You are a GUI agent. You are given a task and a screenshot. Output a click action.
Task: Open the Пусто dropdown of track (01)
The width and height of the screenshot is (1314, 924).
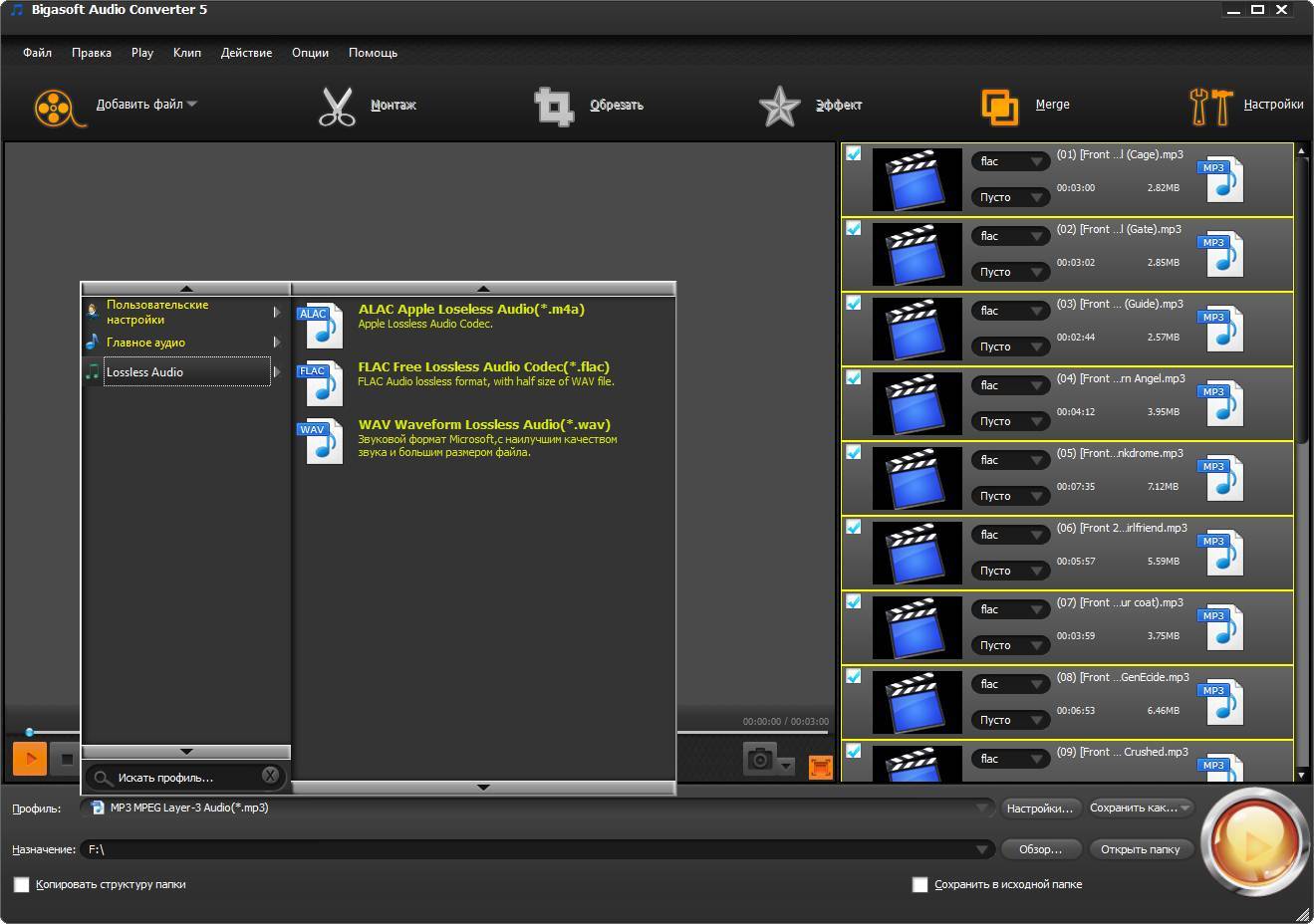[x=1010, y=197]
